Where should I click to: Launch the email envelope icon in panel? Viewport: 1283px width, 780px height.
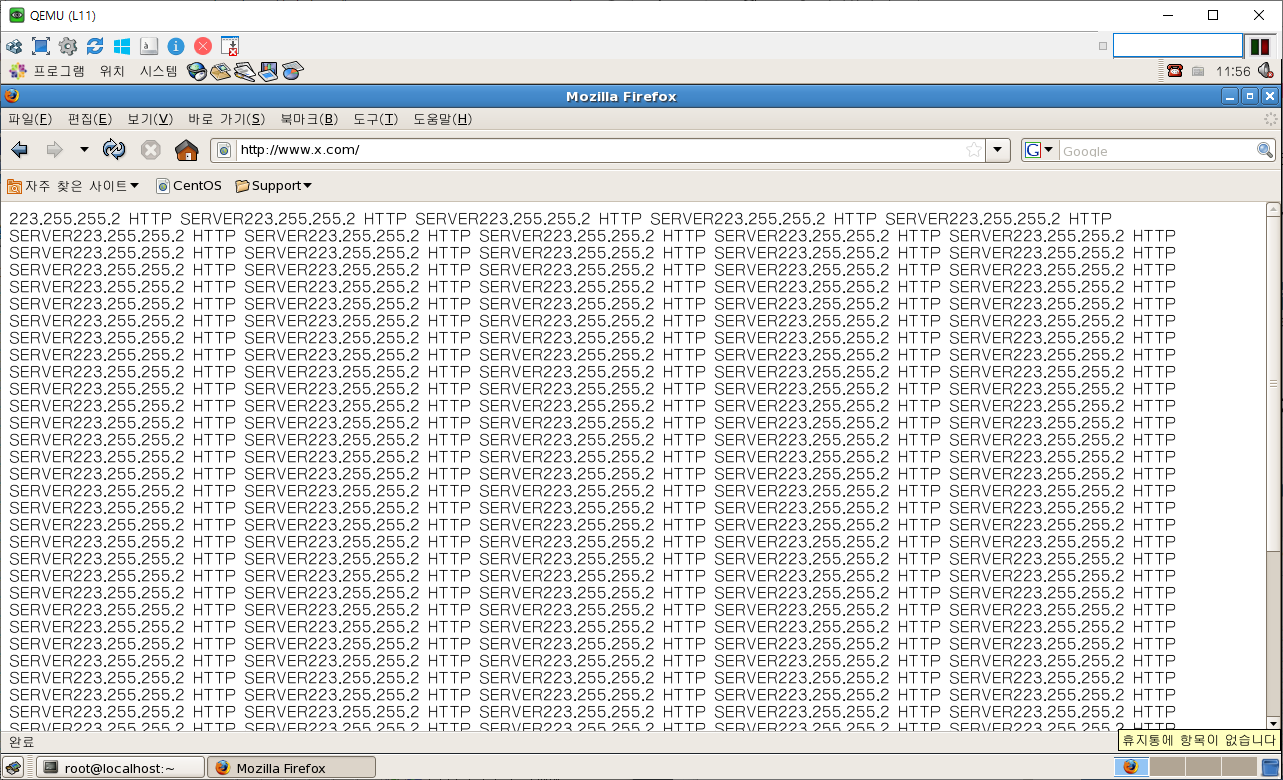coord(221,71)
